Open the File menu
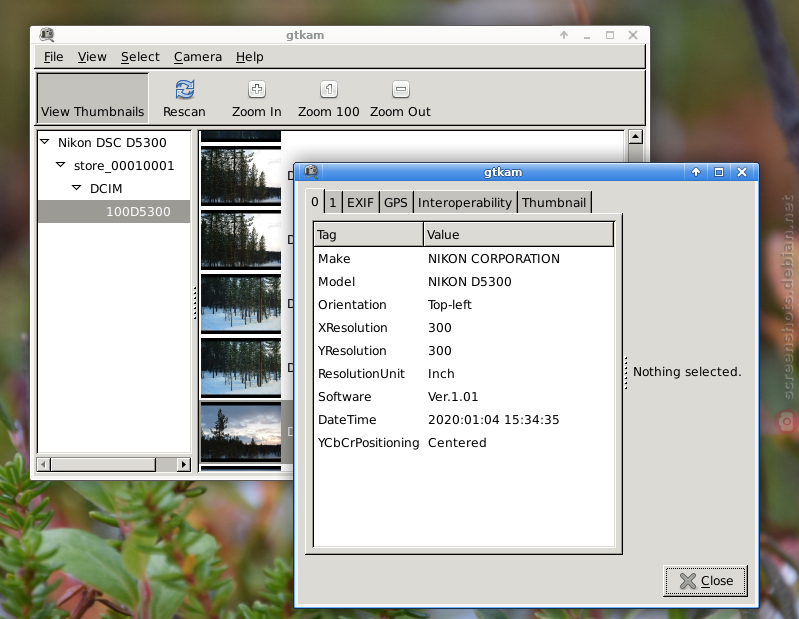 [54, 57]
